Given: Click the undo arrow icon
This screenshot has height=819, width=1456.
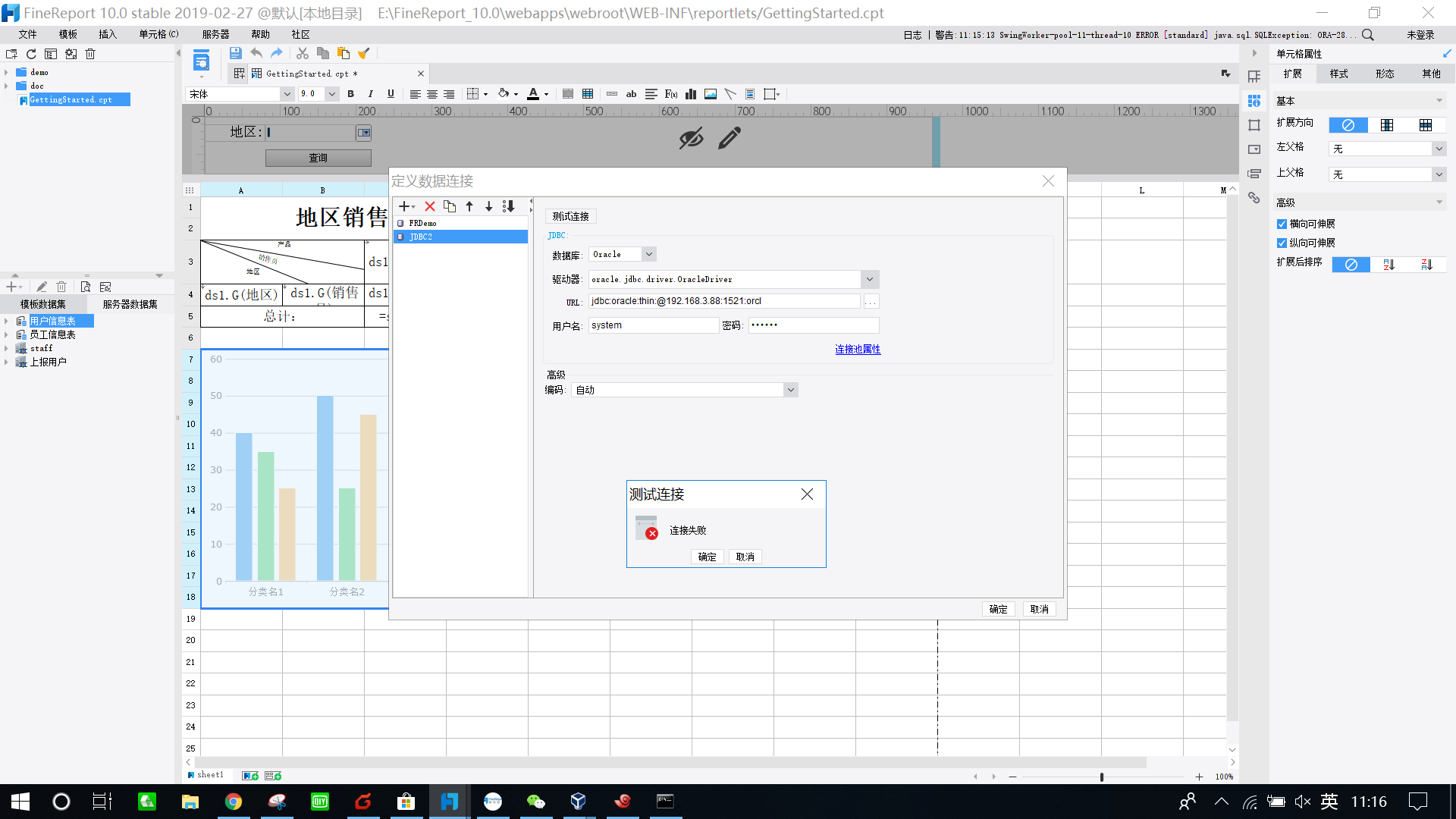Looking at the screenshot, I should pyautogui.click(x=256, y=53).
